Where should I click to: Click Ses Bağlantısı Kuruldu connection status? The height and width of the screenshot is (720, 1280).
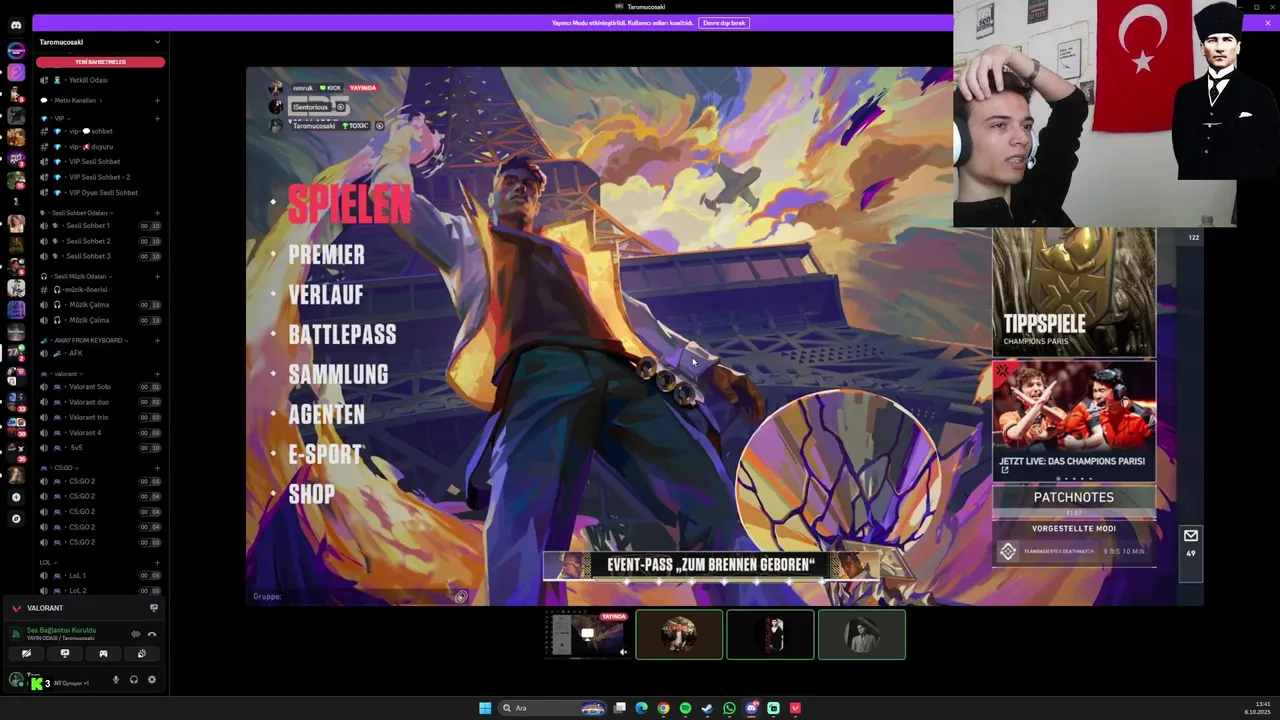(x=61, y=630)
